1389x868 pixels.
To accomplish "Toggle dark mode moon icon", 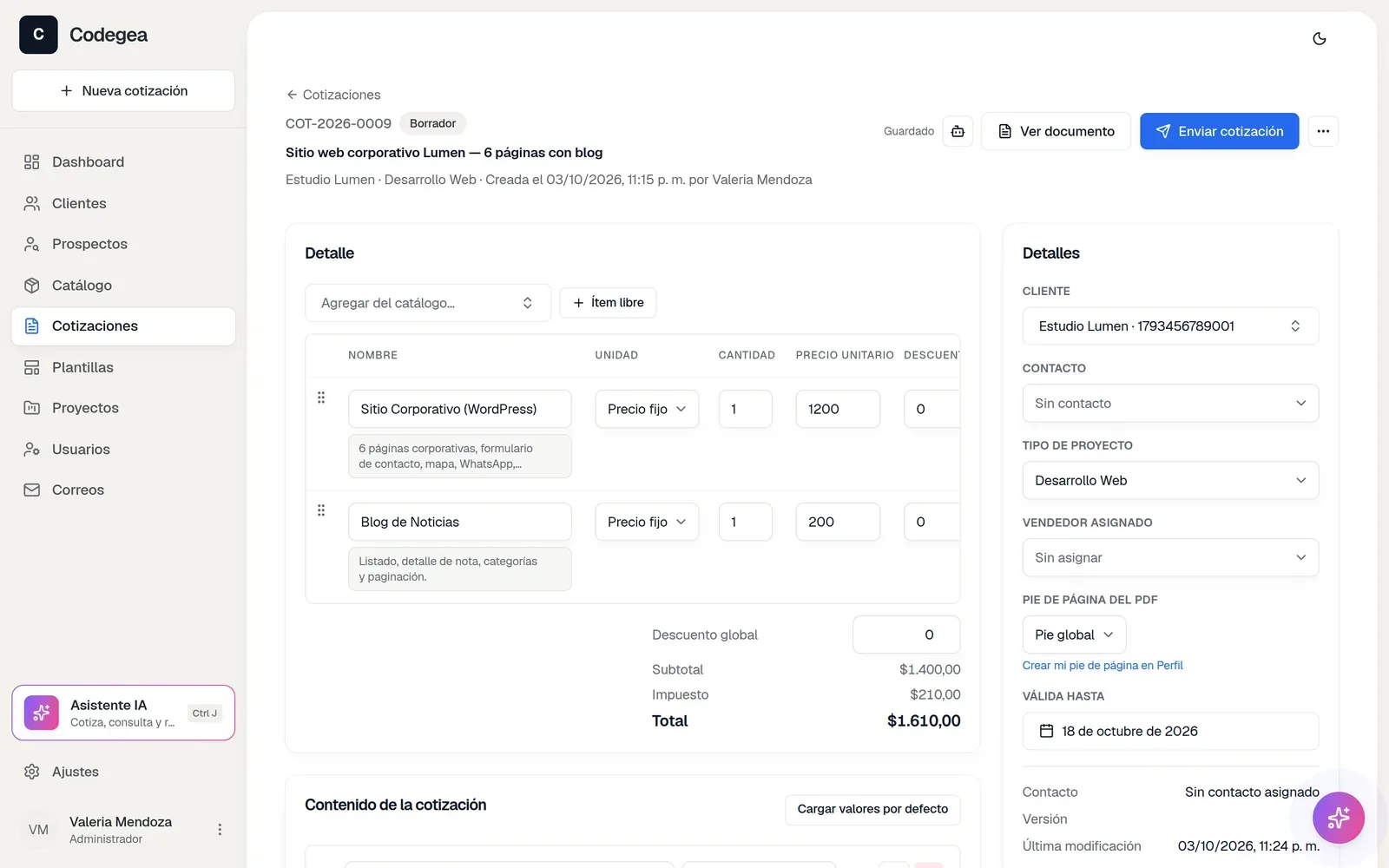I will click(x=1320, y=38).
